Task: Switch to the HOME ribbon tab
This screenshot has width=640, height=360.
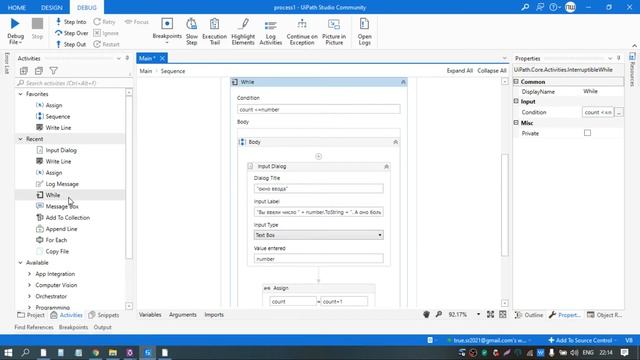Action: pyautogui.click(x=17, y=7)
